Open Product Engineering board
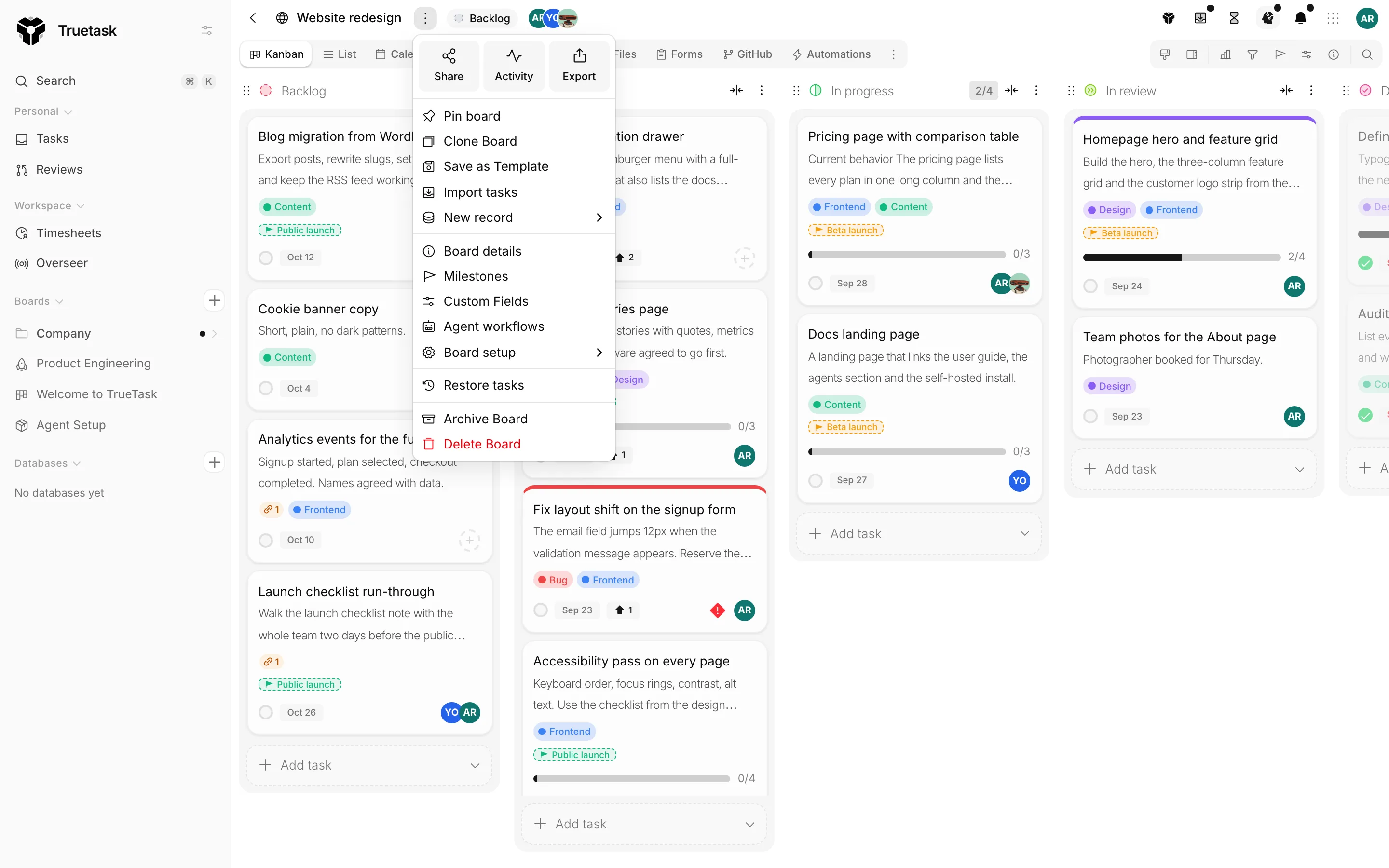1389x868 pixels. tap(93, 364)
